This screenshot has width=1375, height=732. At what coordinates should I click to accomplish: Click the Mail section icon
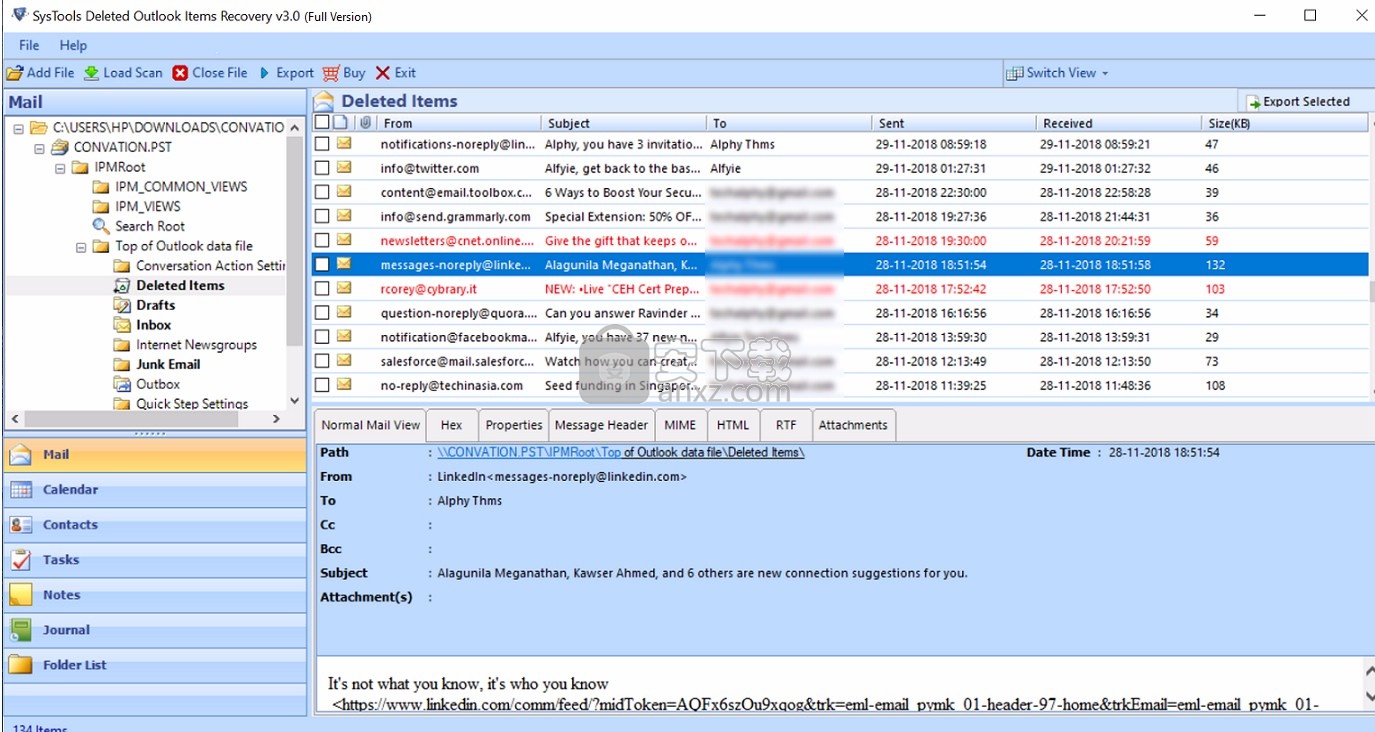[x=21, y=455]
